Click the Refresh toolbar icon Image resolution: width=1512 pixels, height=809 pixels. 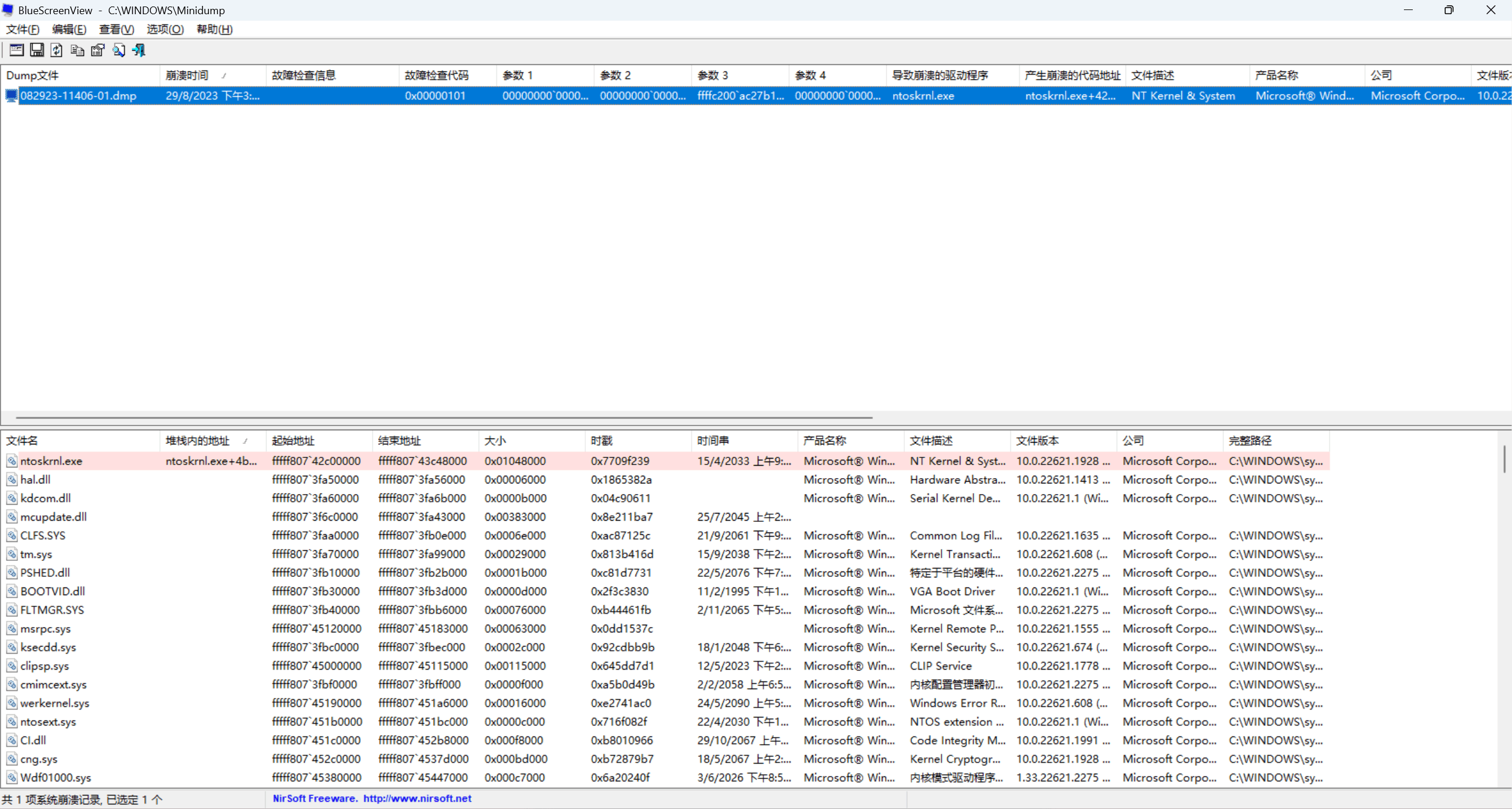click(x=57, y=50)
